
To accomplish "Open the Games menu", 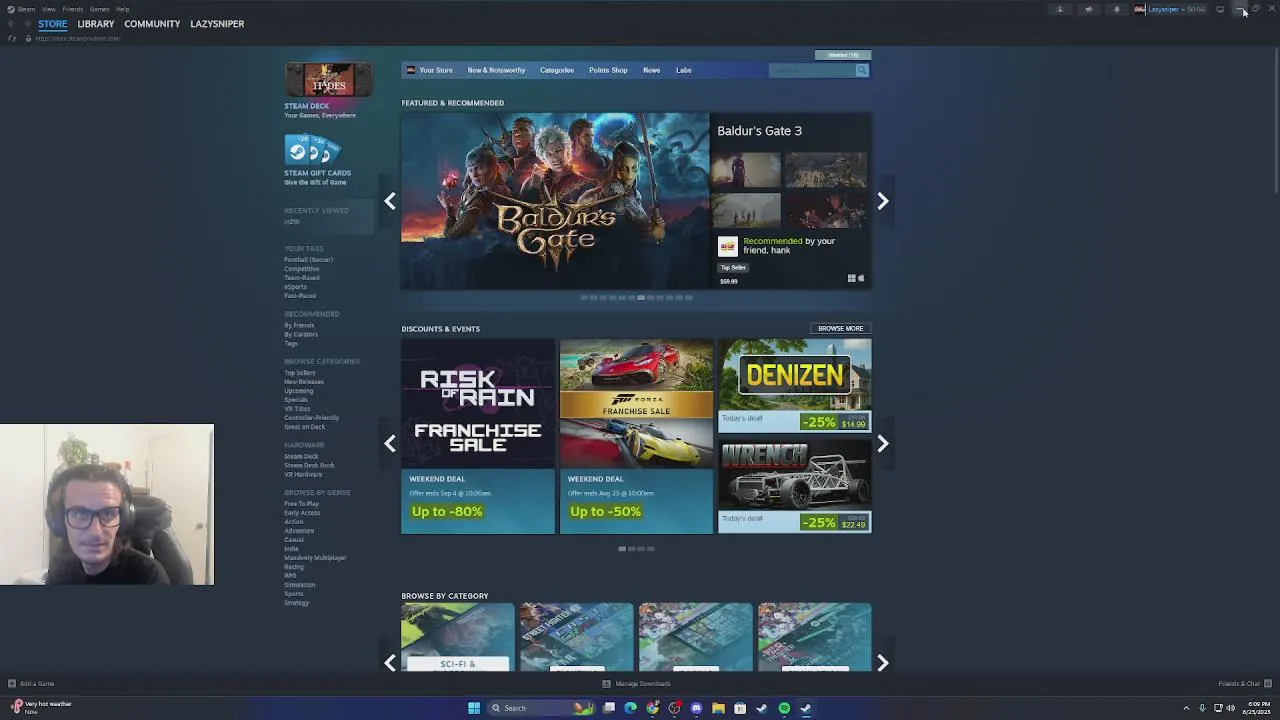I will [99, 9].
